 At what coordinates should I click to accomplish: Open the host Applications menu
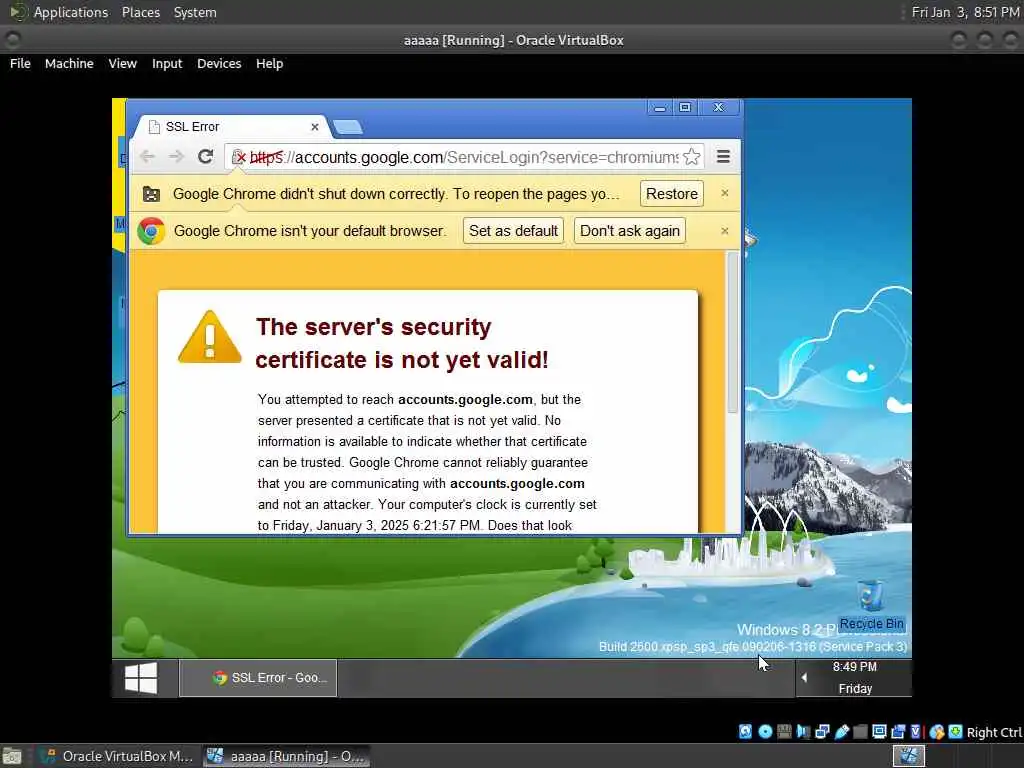click(x=71, y=12)
